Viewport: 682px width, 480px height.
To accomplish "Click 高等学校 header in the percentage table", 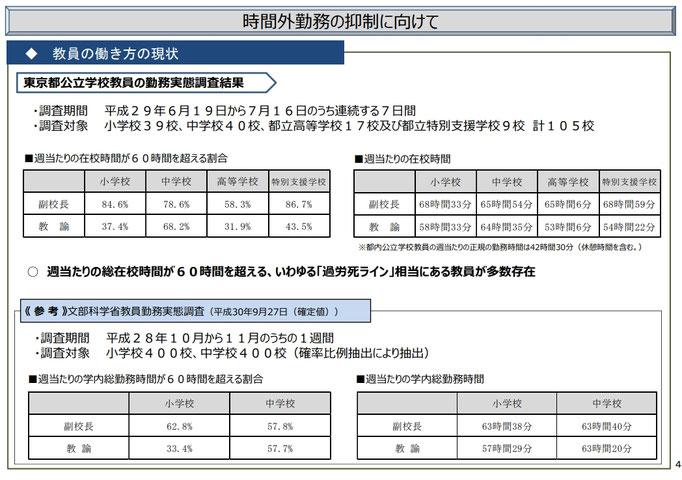I will coord(237,181).
